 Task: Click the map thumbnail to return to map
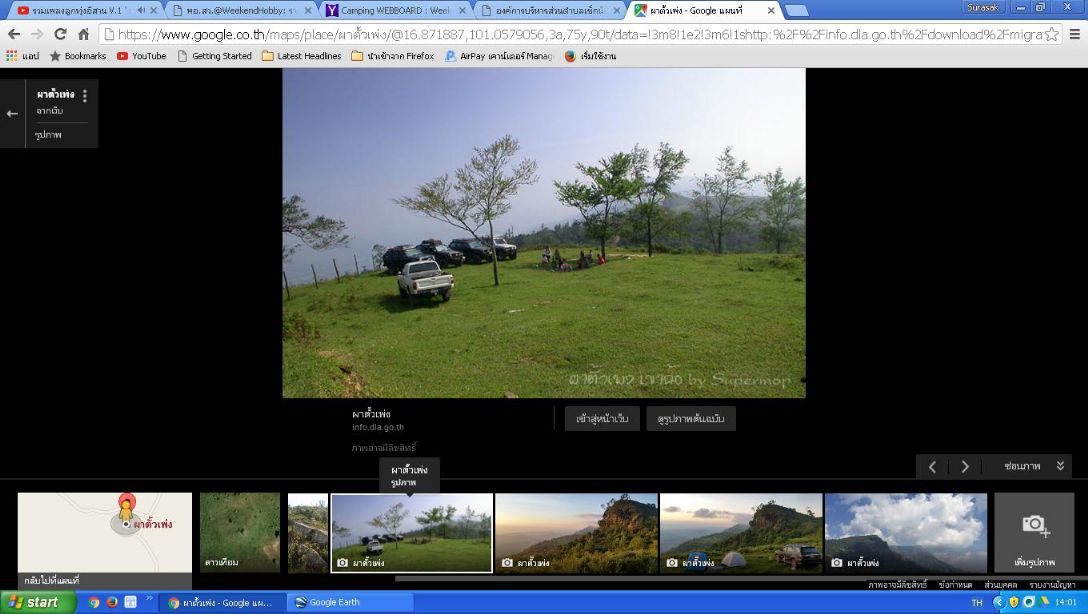pyautogui.click(x=104, y=532)
